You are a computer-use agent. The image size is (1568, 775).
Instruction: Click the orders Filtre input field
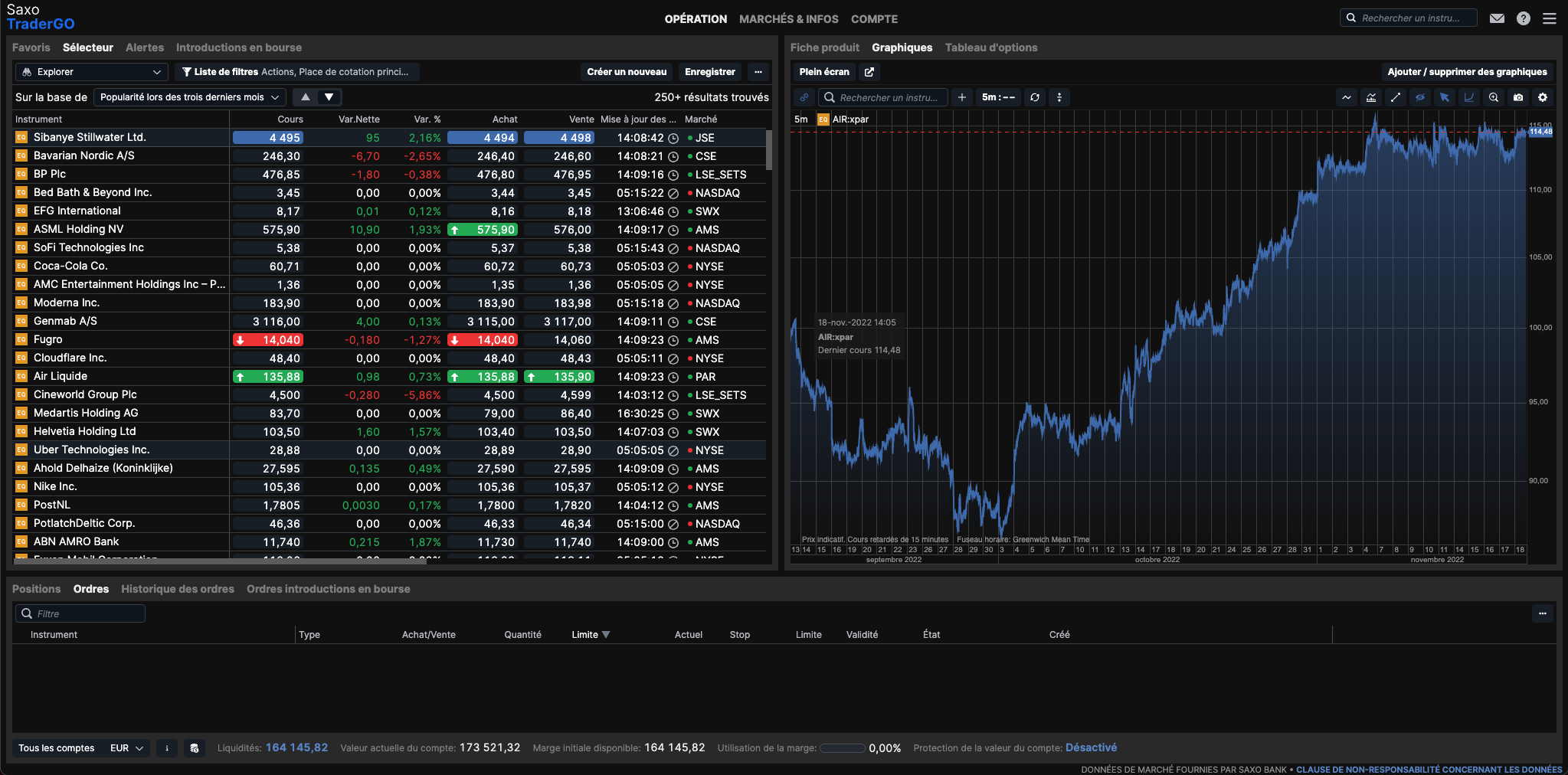pos(80,613)
